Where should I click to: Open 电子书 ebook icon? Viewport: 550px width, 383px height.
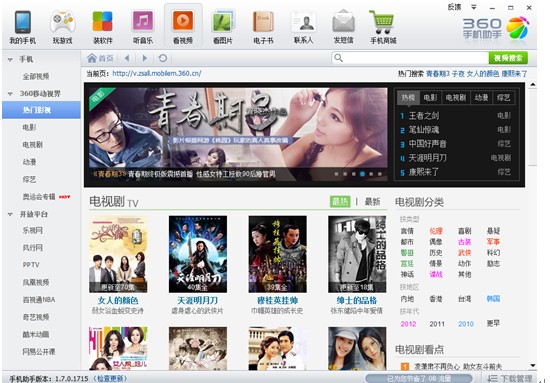263,22
